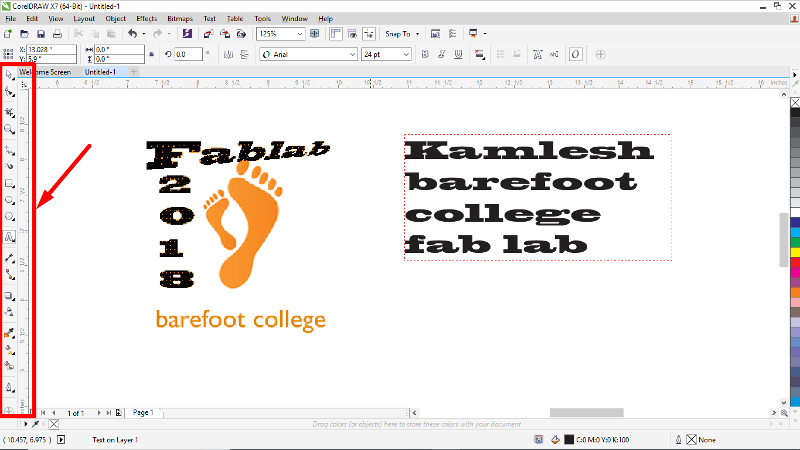Toggle Show Guidelines button
Viewport: 800px width, 450px height.
(x=369, y=34)
